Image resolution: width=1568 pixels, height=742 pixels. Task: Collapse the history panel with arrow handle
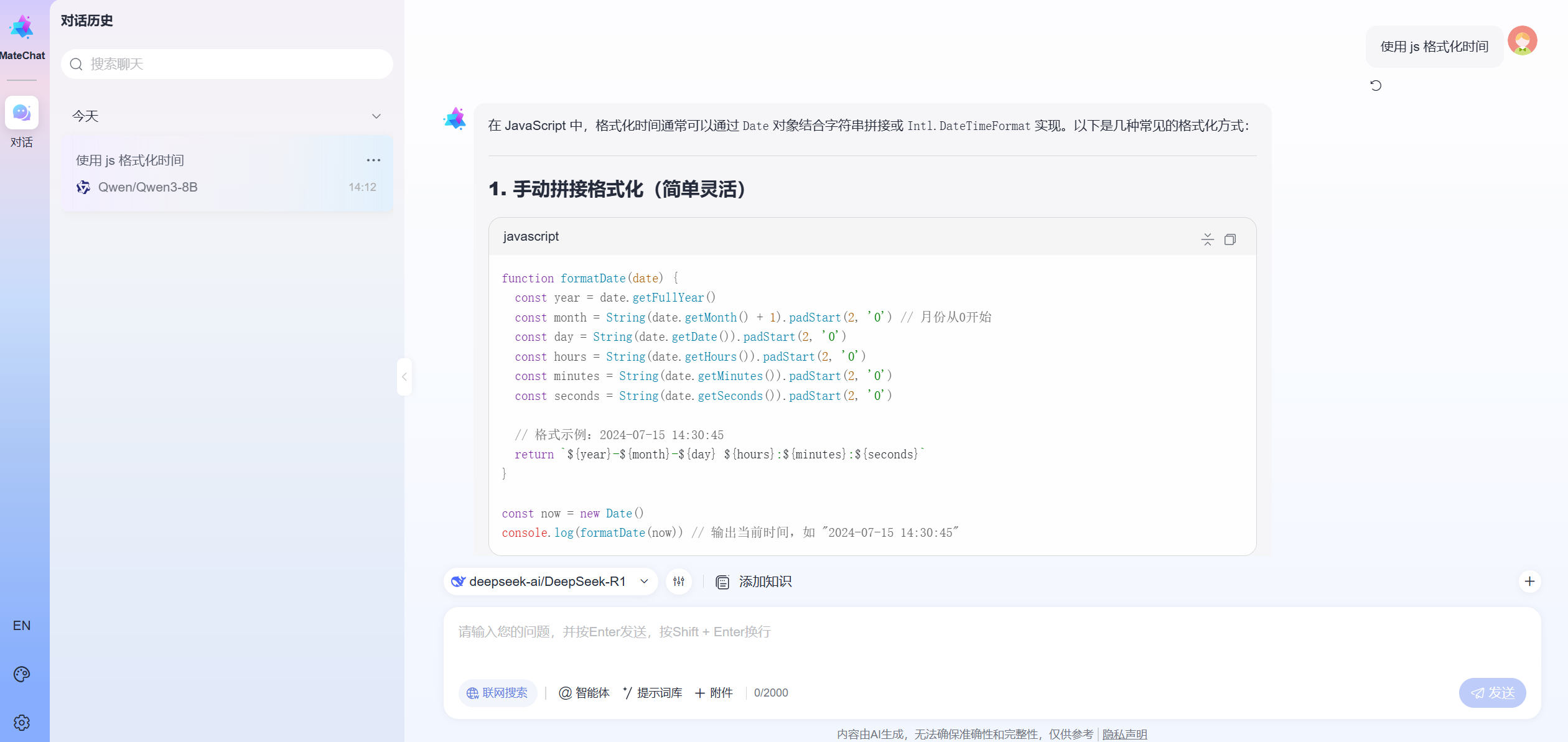pos(404,376)
